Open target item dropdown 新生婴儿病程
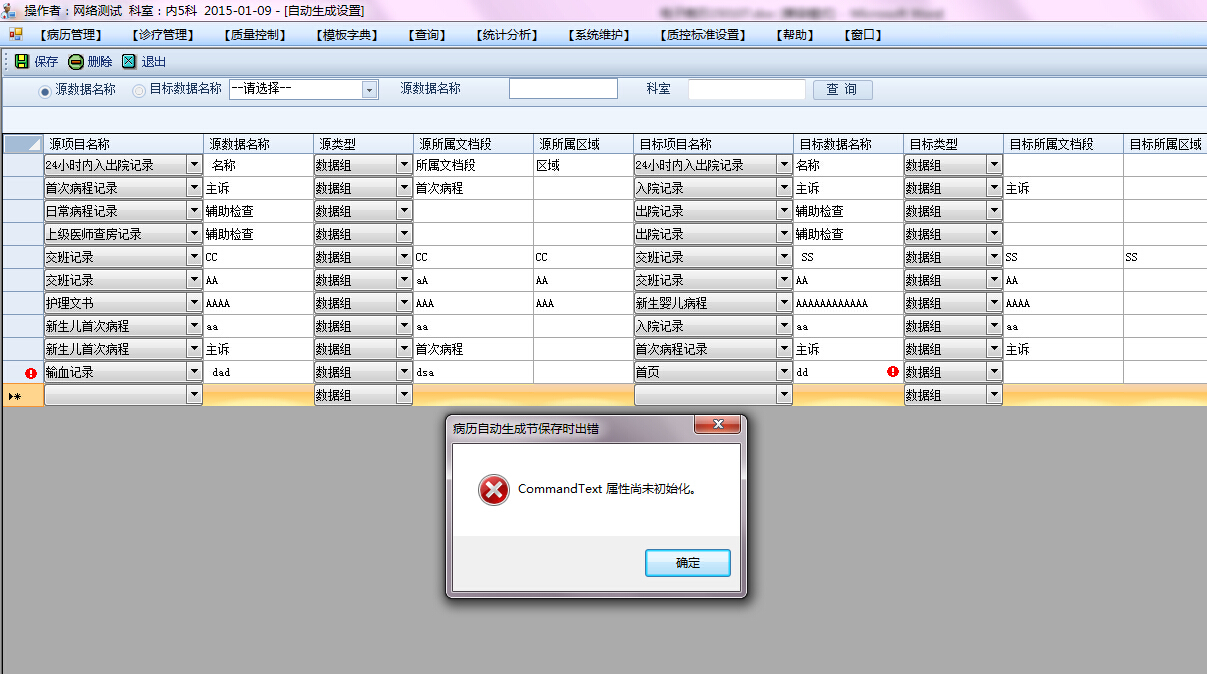1207x674 pixels. pos(784,303)
